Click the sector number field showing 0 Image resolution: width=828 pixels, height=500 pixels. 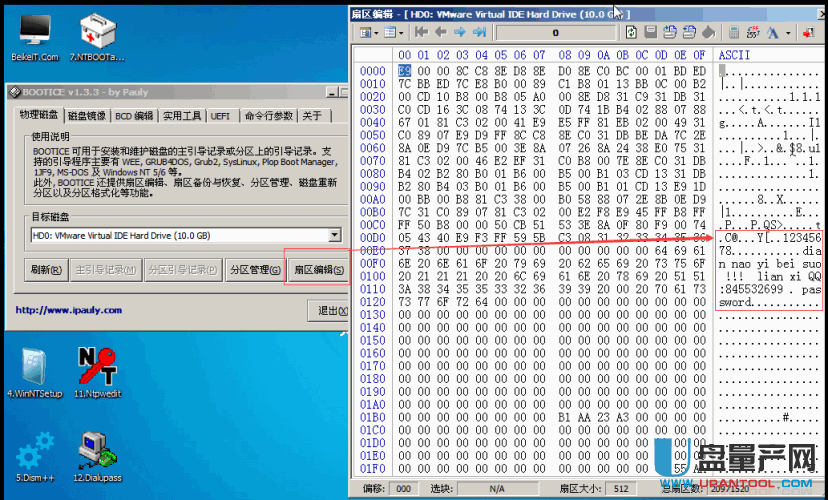coord(556,33)
